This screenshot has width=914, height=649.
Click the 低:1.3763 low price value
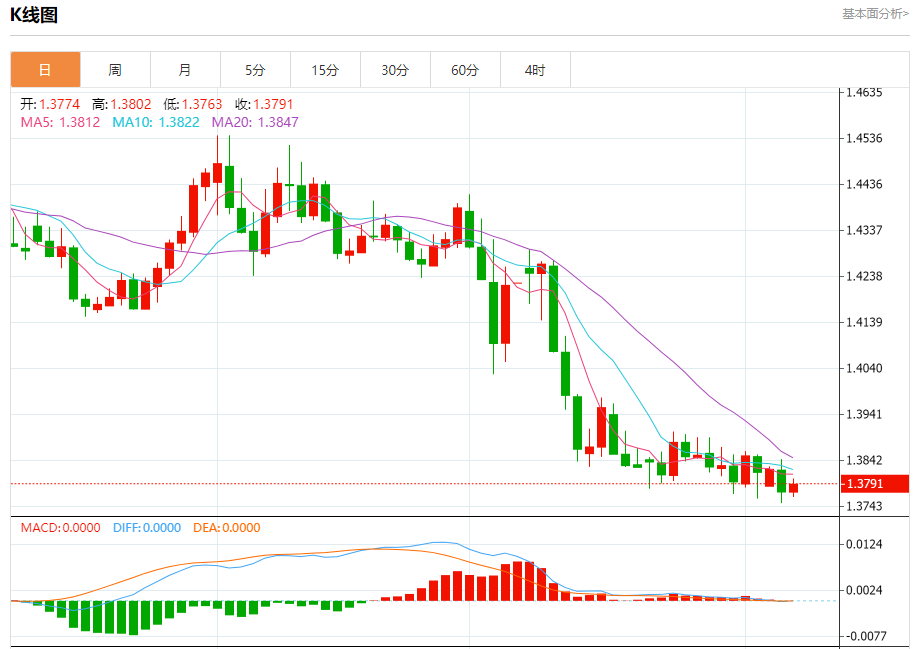(x=193, y=104)
